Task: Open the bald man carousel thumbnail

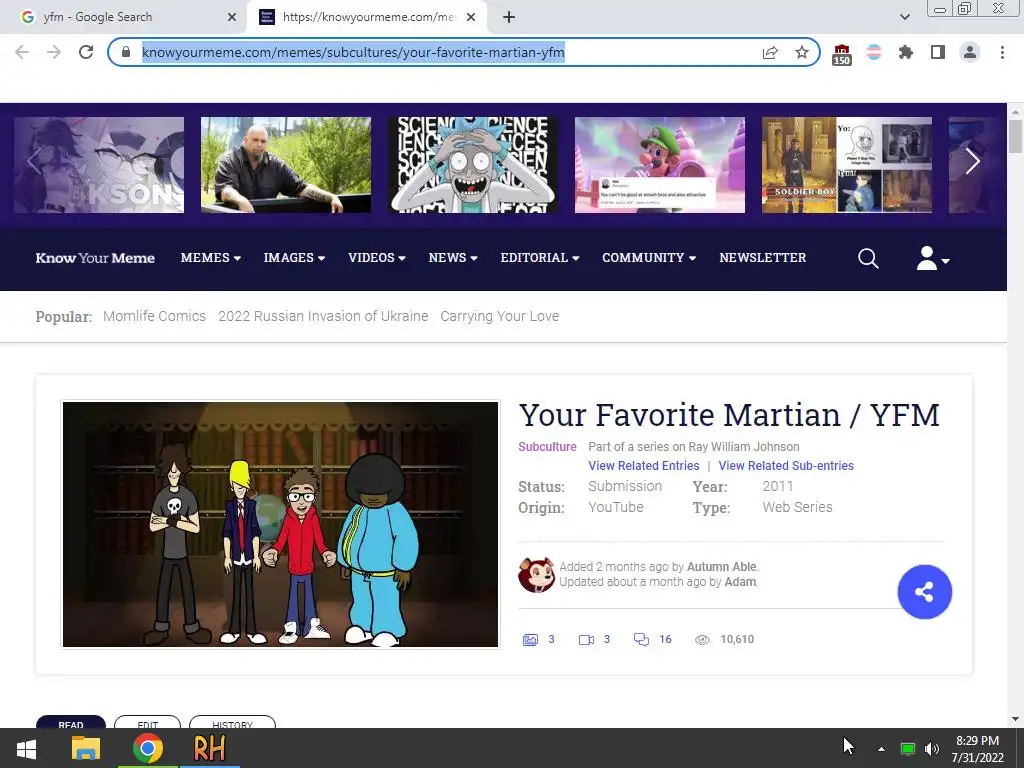Action: click(x=286, y=165)
